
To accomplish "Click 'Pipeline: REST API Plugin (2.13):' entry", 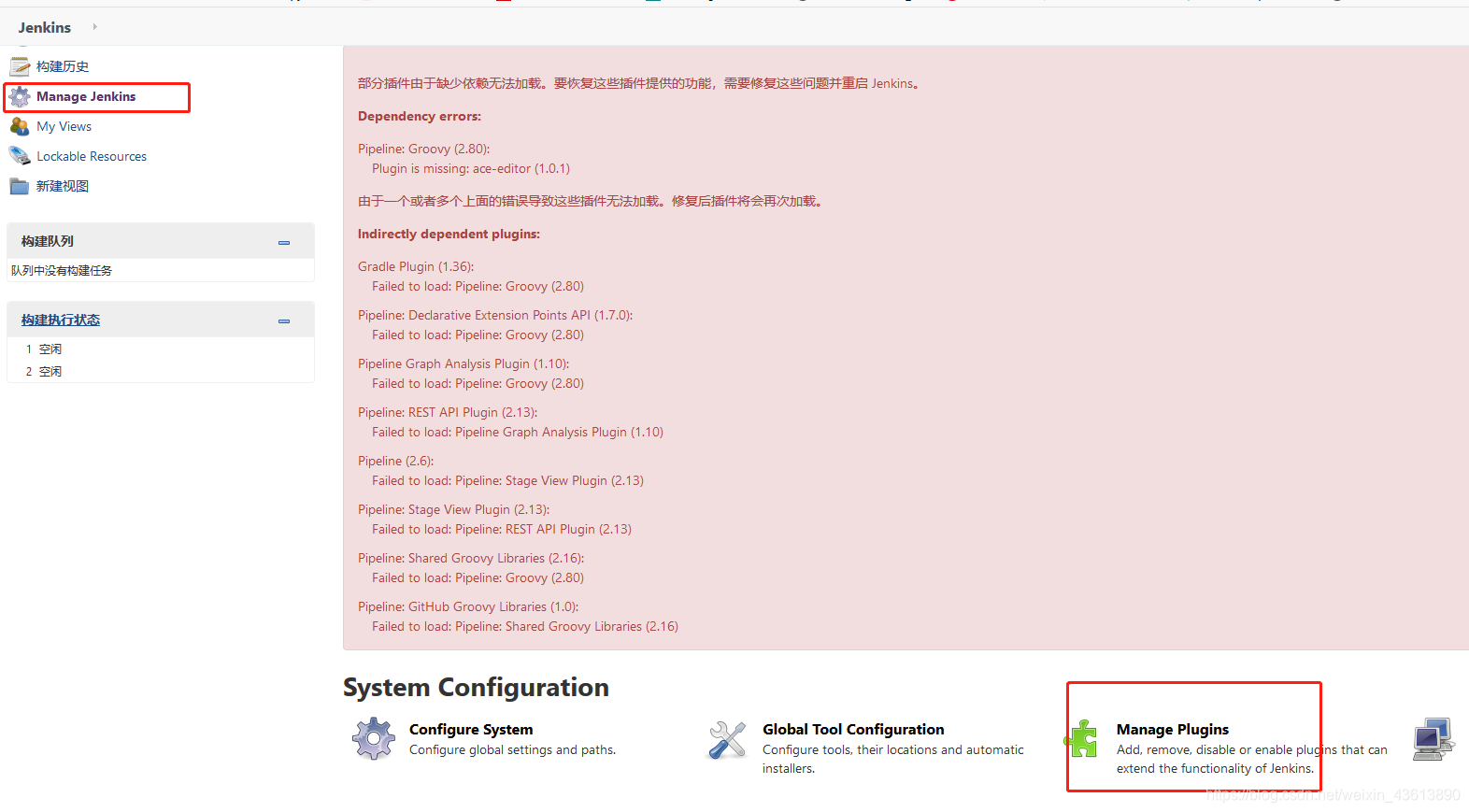I will point(448,412).
